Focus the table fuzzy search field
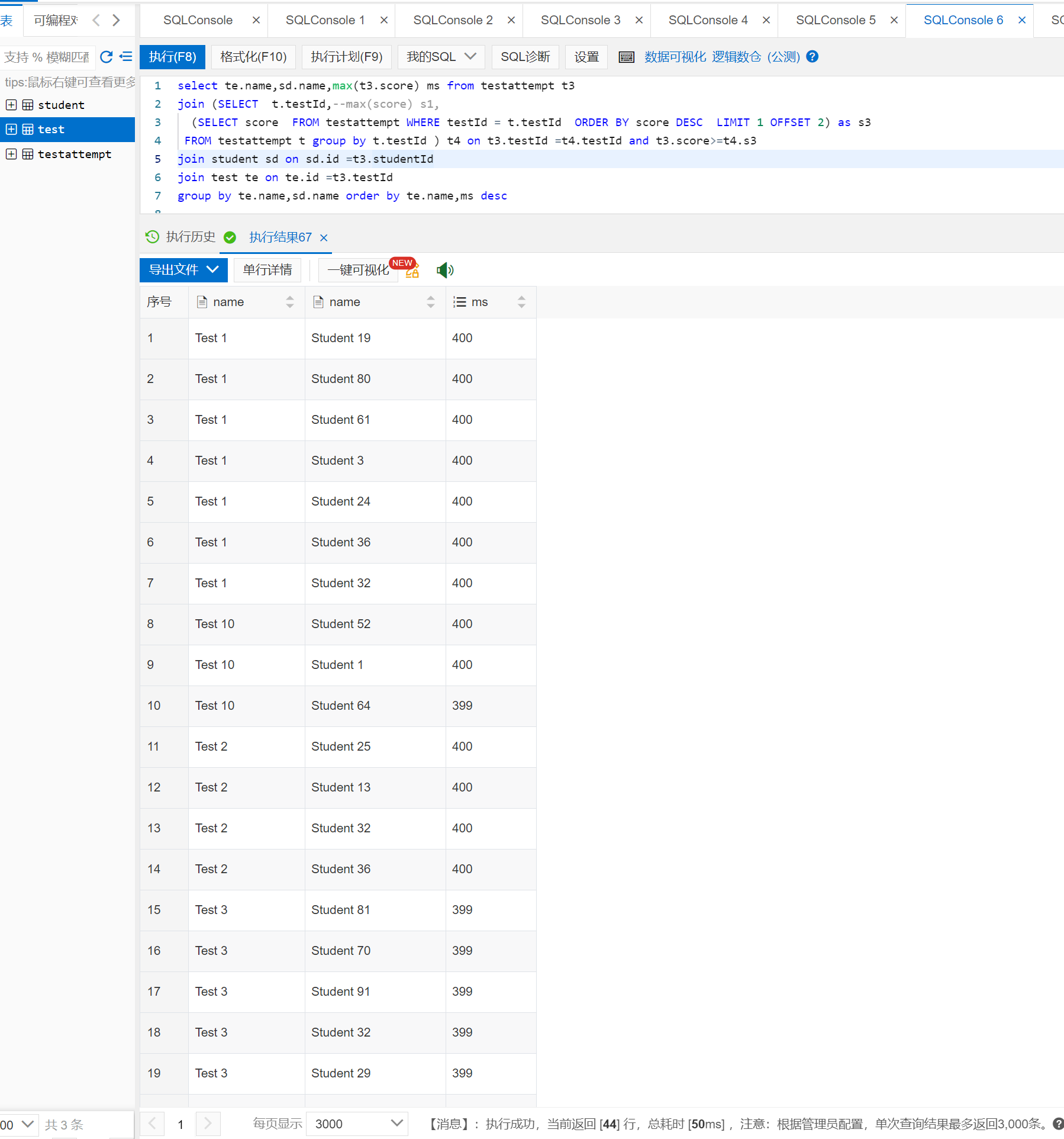1064x1139 pixels. coord(47,57)
